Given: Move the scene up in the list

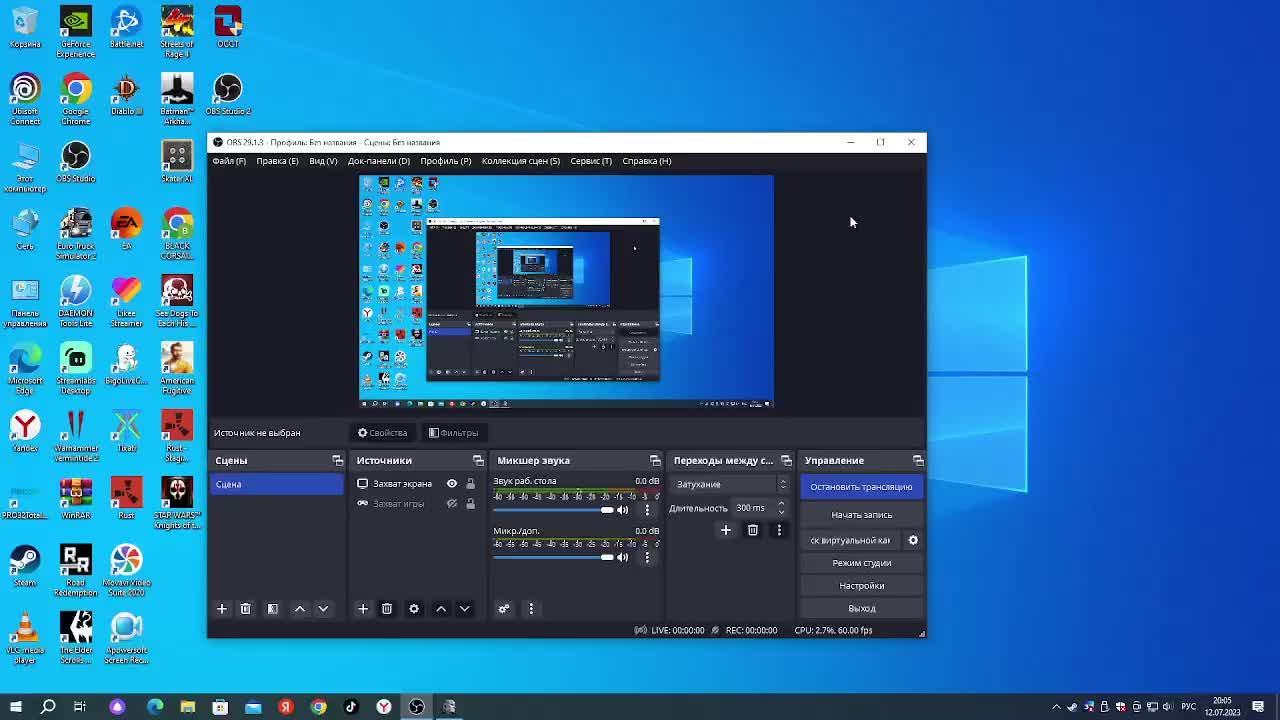Looking at the screenshot, I should (299, 609).
